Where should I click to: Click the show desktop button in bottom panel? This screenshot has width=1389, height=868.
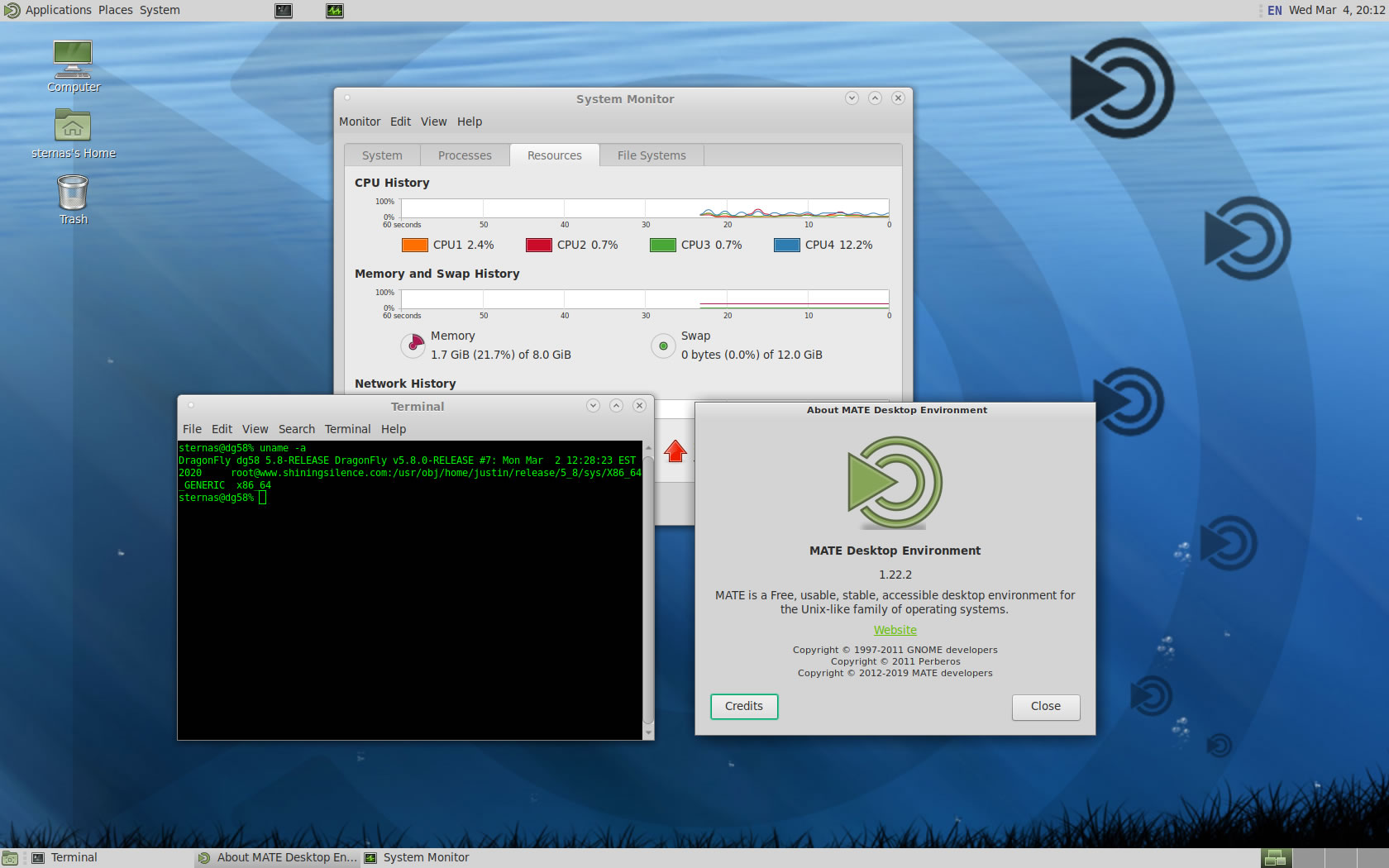click(10, 858)
